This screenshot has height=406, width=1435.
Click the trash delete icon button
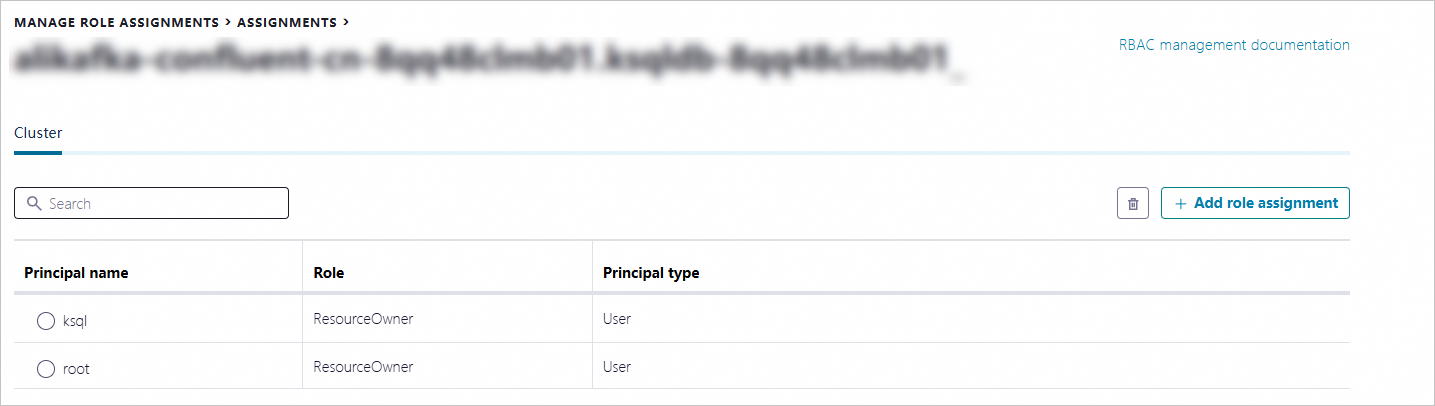click(x=1132, y=203)
